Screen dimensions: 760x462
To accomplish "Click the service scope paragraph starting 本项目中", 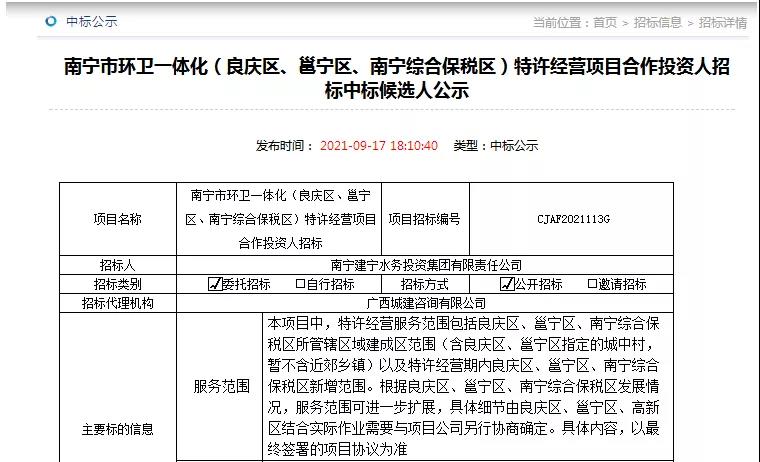I will tap(463, 386).
